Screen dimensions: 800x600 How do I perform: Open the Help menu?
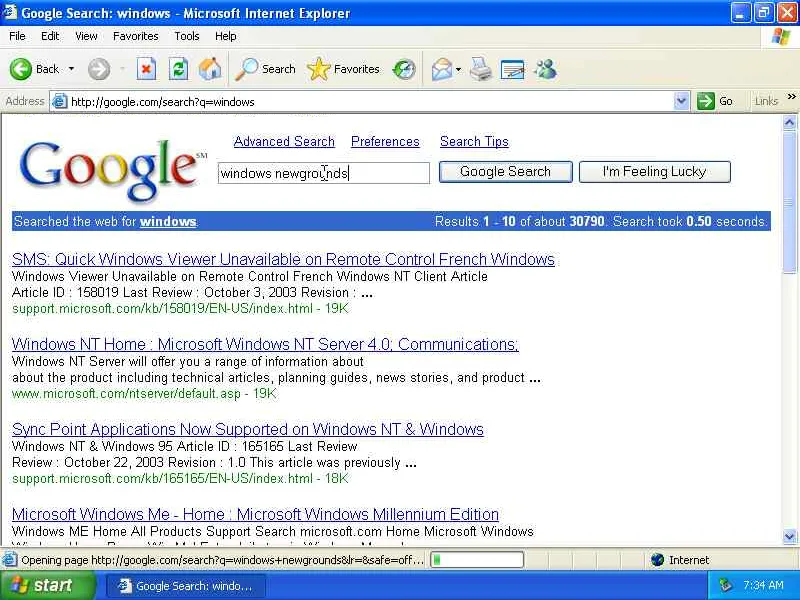coord(226,36)
